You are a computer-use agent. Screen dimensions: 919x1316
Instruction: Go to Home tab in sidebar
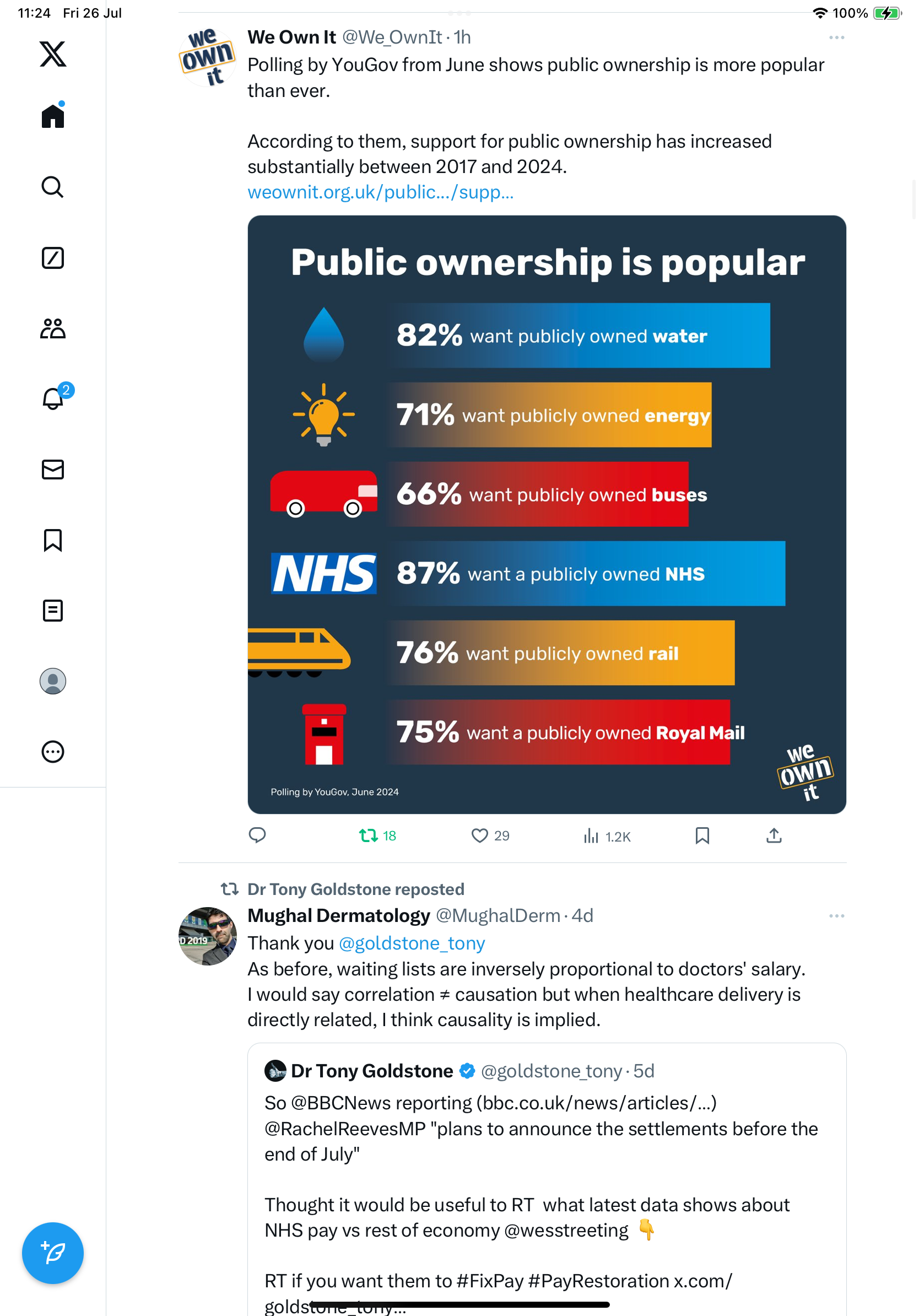pos(53,115)
